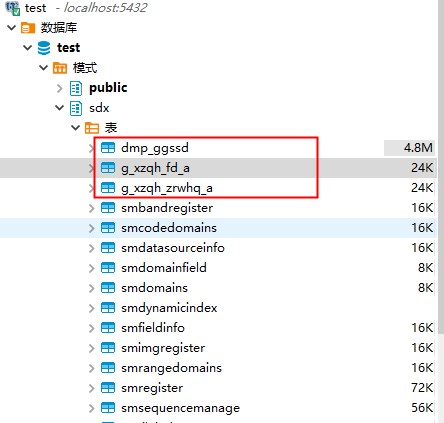Collapse the 表 tables folder
Screen dimensions: 444x423
[x=76, y=128]
